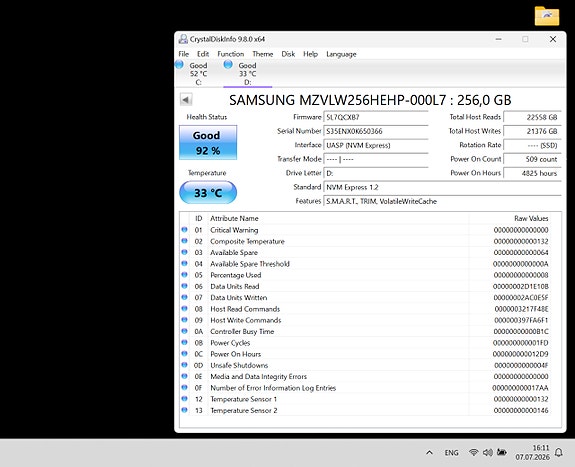Click the status icon for Temperature Sensor 2
575x467 pixels.
click(x=184, y=410)
